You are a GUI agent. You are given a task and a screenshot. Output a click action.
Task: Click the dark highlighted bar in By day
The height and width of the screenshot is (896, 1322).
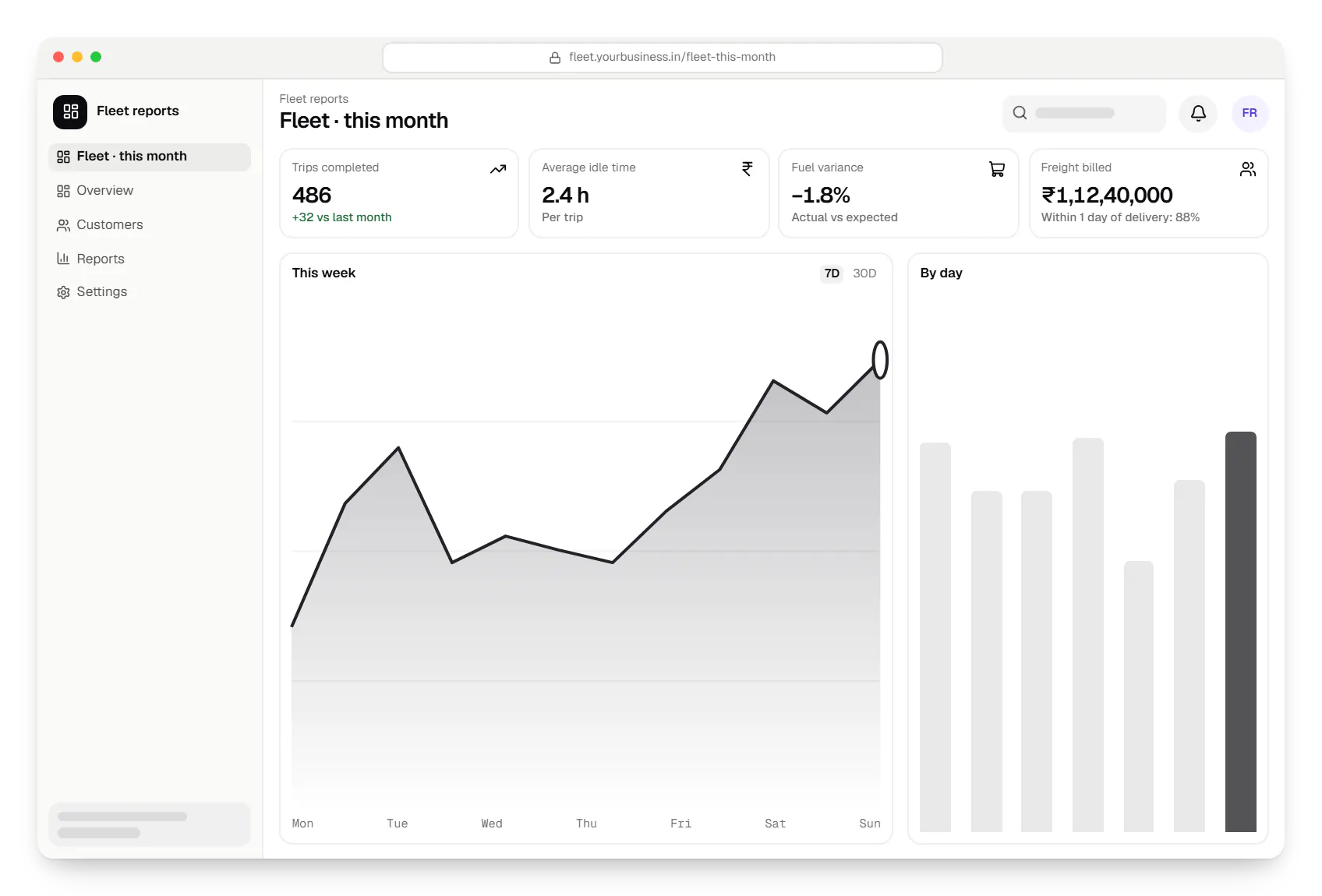(1240, 632)
